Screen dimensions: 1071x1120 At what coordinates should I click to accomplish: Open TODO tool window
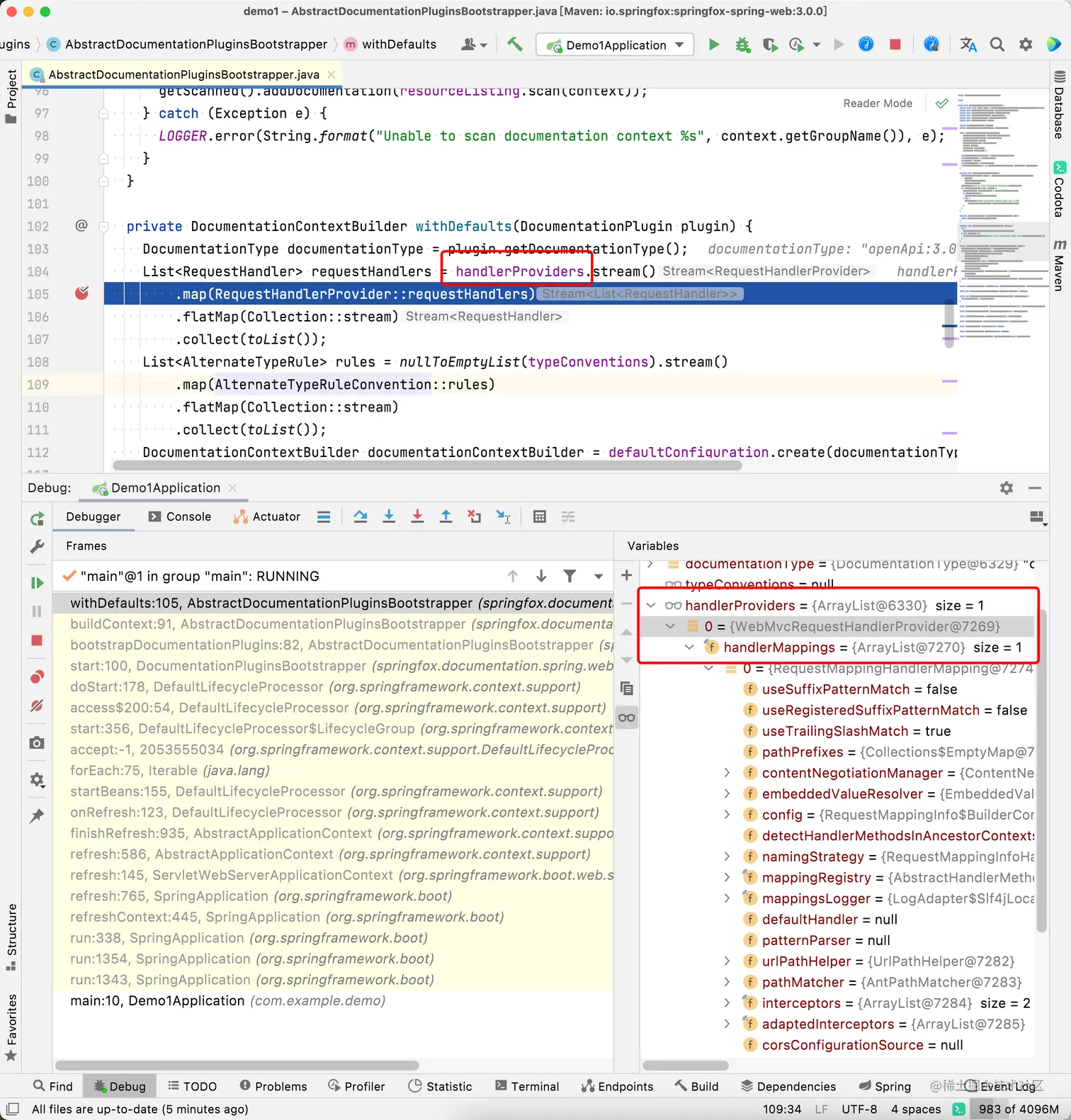pos(192,1086)
